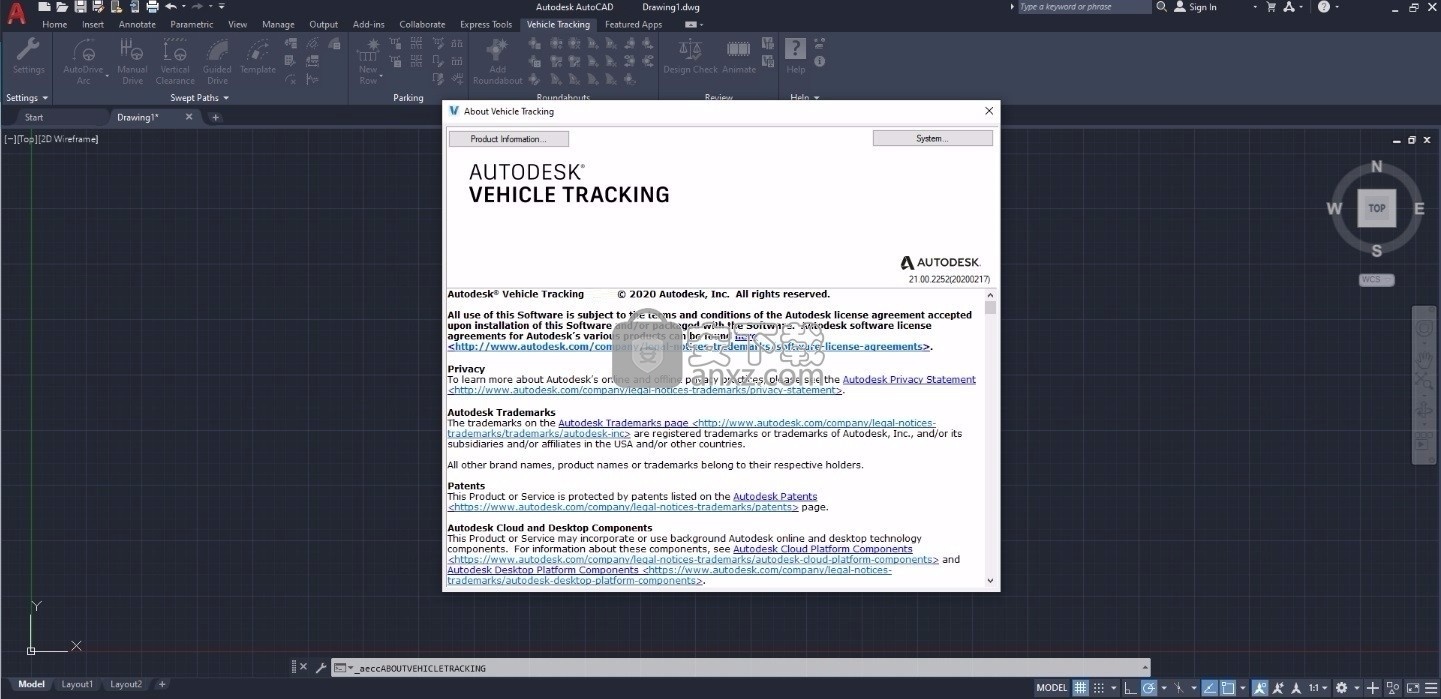
Task: Click the Open file quick access icon
Action: [62, 7]
